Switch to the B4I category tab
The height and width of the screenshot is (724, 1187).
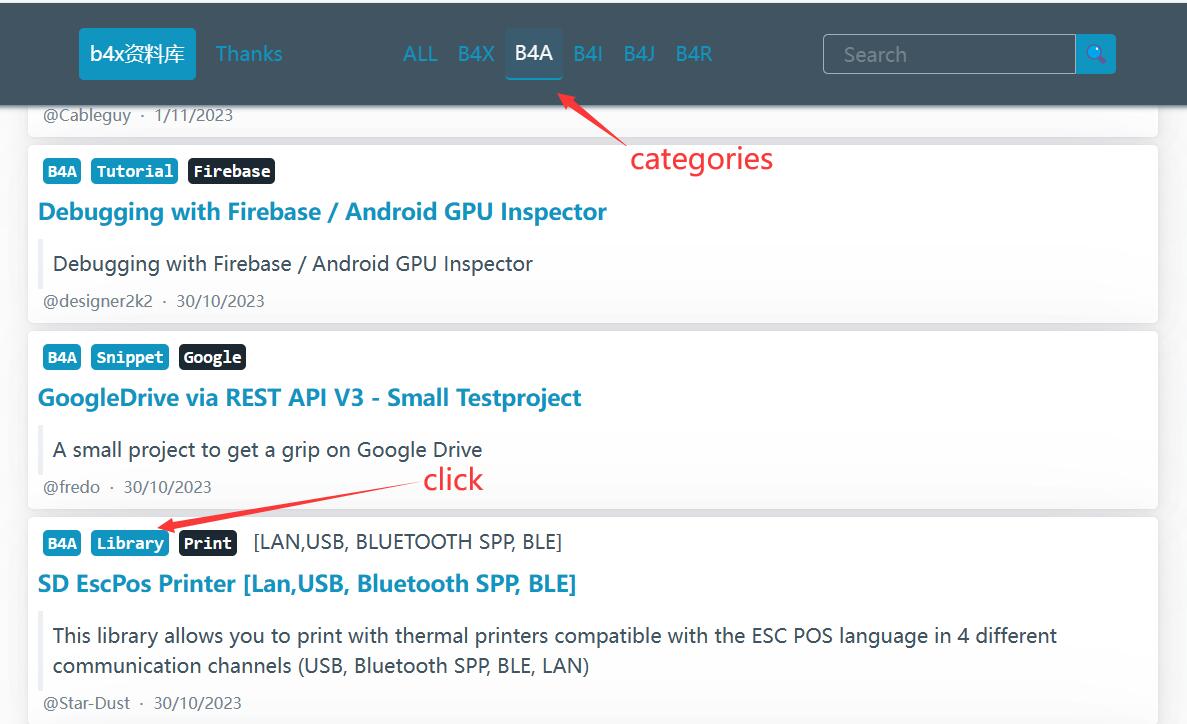[x=588, y=54]
